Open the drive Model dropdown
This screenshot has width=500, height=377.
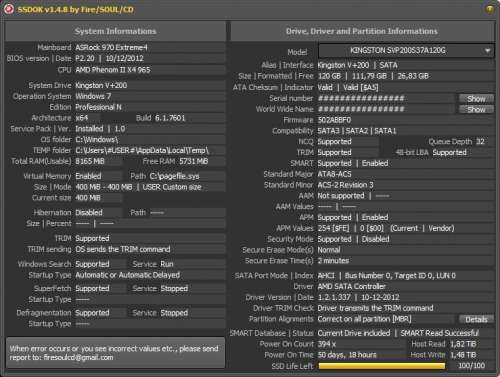[406, 51]
